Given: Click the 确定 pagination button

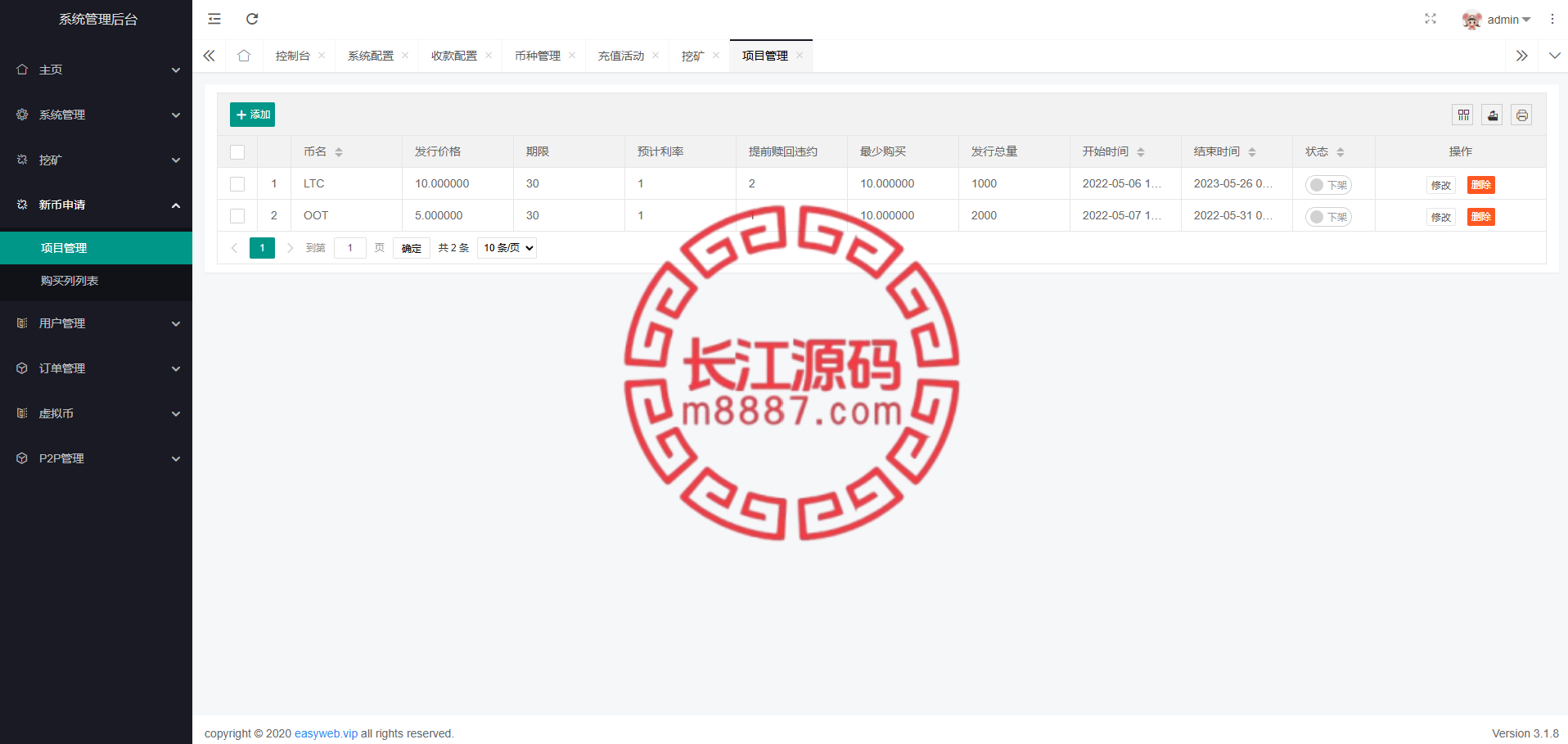Looking at the screenshot, I should (x=412, y=248).
